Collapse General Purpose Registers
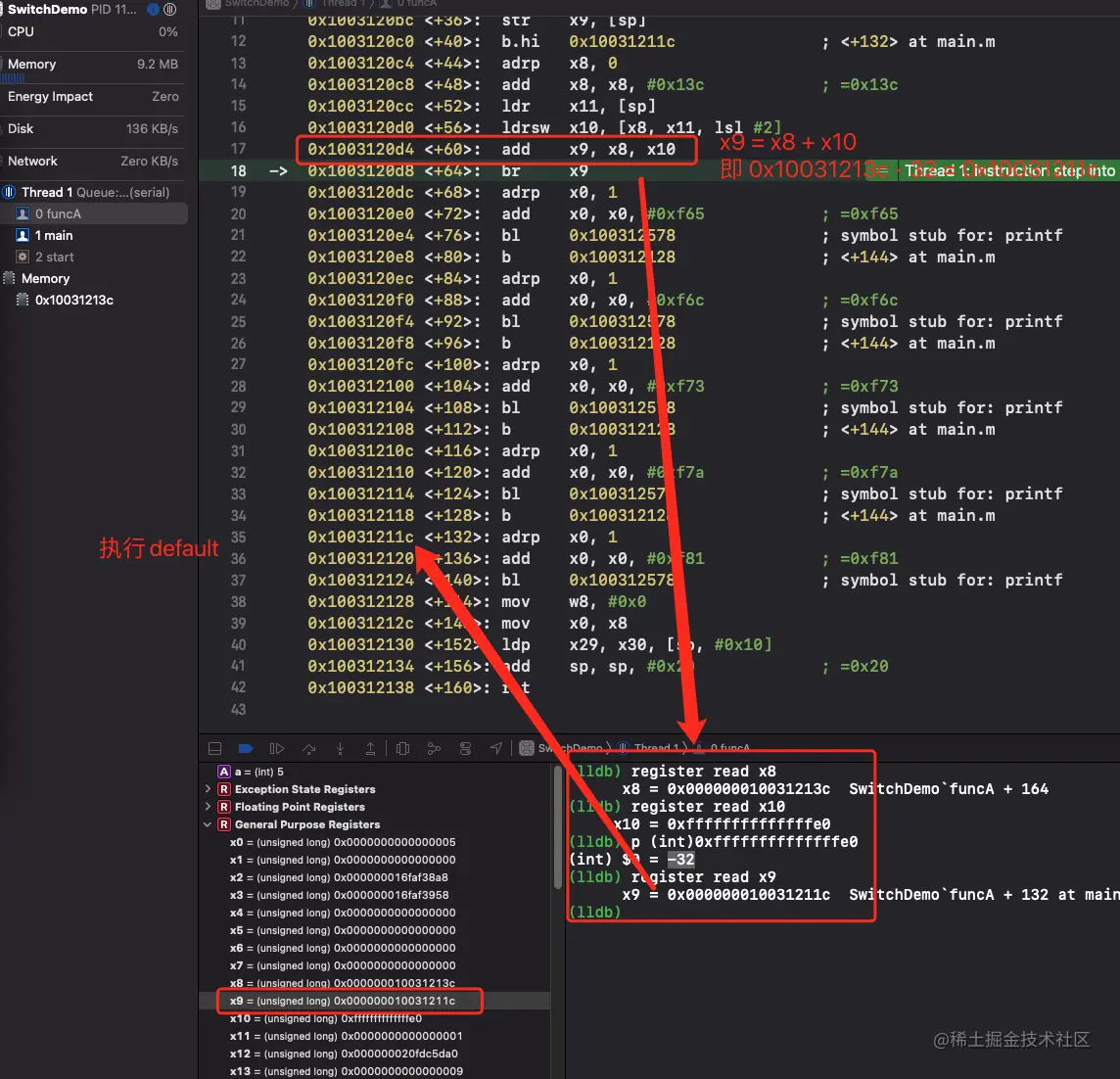1120x1079 pixels. point(208,824)
